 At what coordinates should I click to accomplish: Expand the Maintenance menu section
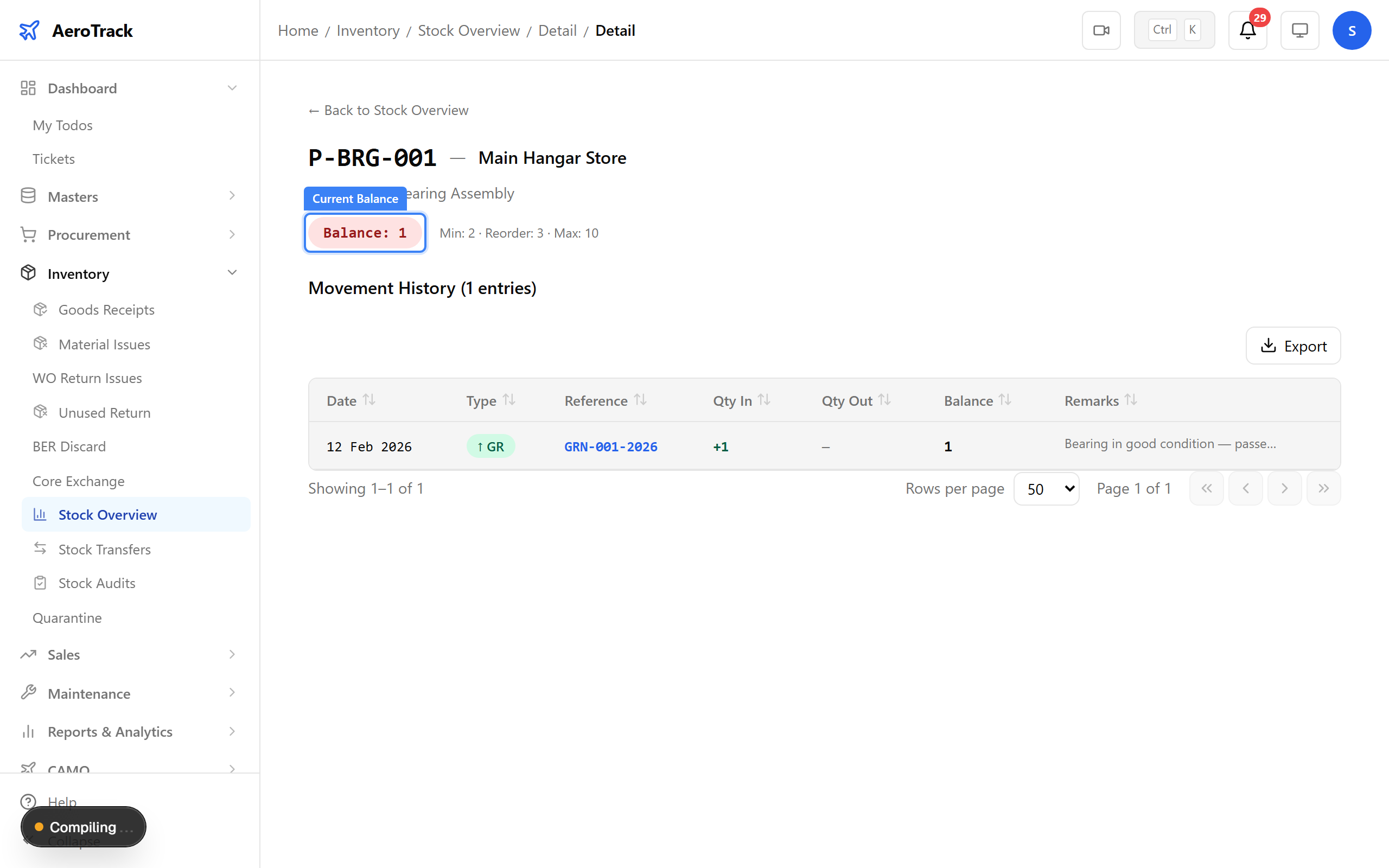click(x=232, y=693)
